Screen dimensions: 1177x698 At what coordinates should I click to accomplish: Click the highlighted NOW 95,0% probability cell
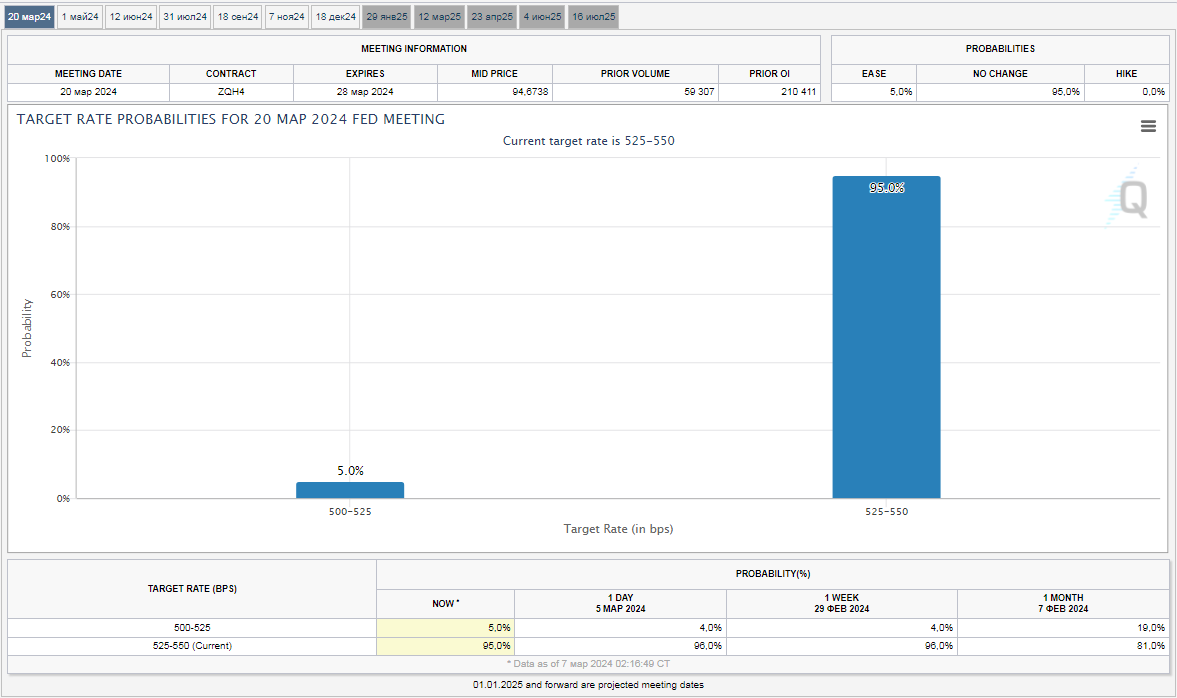pos(446,646)
